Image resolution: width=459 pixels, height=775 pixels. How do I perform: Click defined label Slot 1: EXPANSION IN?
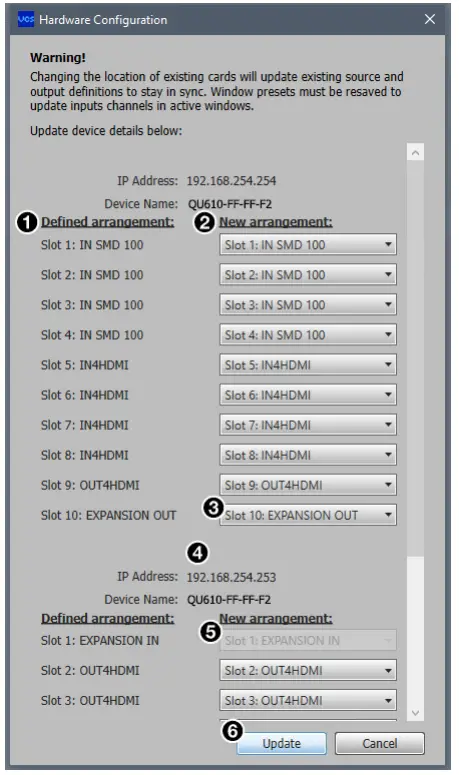click(100, 641)
